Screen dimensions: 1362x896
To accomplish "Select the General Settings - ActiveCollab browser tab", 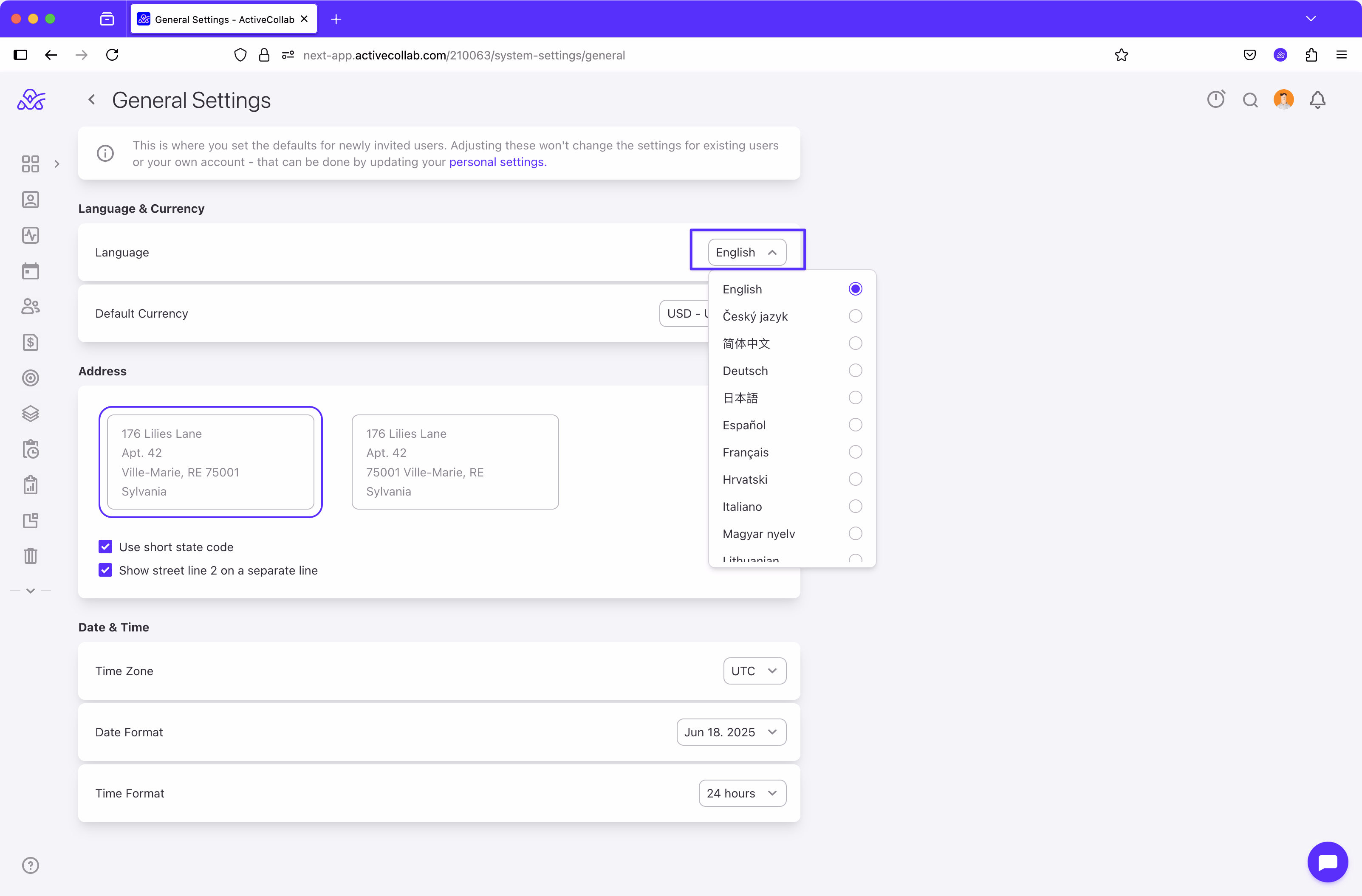I will (x=224, y=19).
